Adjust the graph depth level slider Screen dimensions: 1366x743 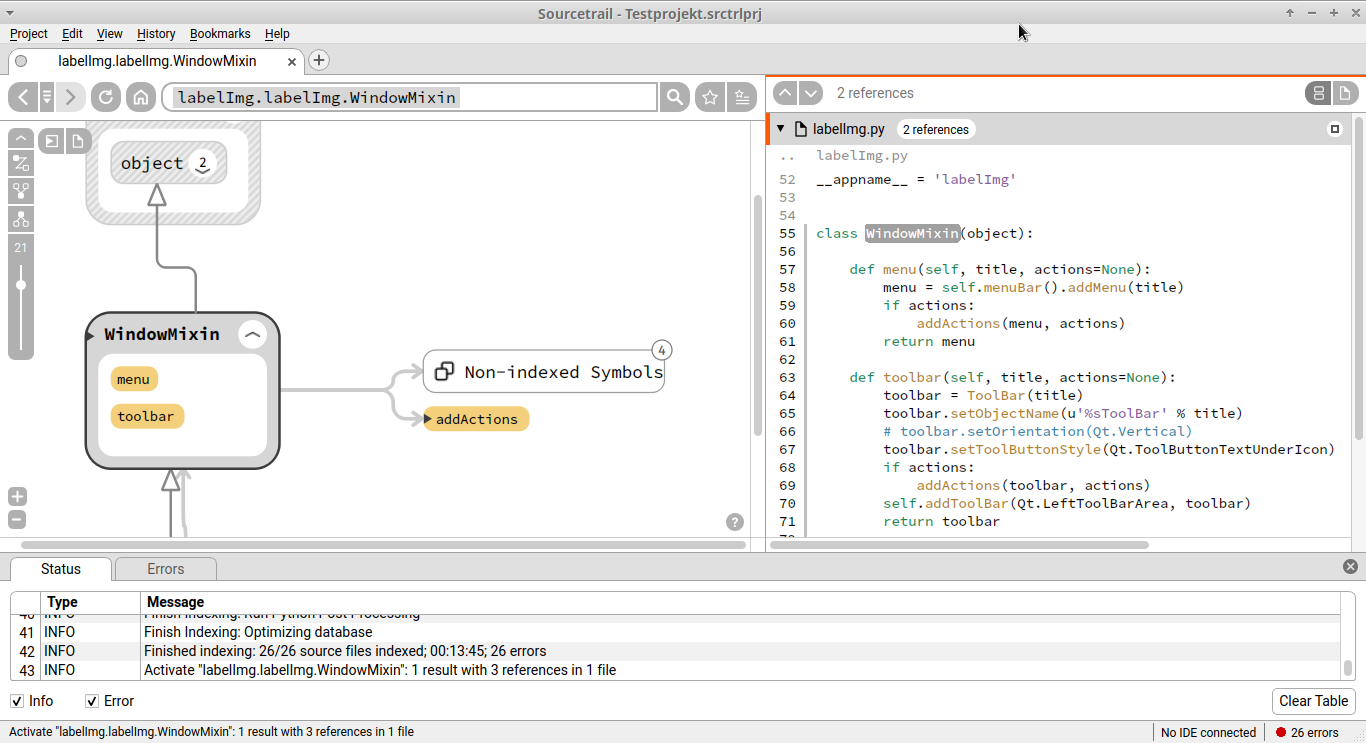click(21, 285)
